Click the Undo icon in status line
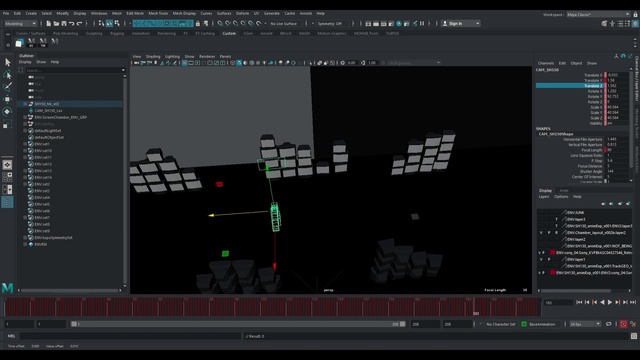The image size is (640, 360). pyautogui.click(x=72, y=24)
